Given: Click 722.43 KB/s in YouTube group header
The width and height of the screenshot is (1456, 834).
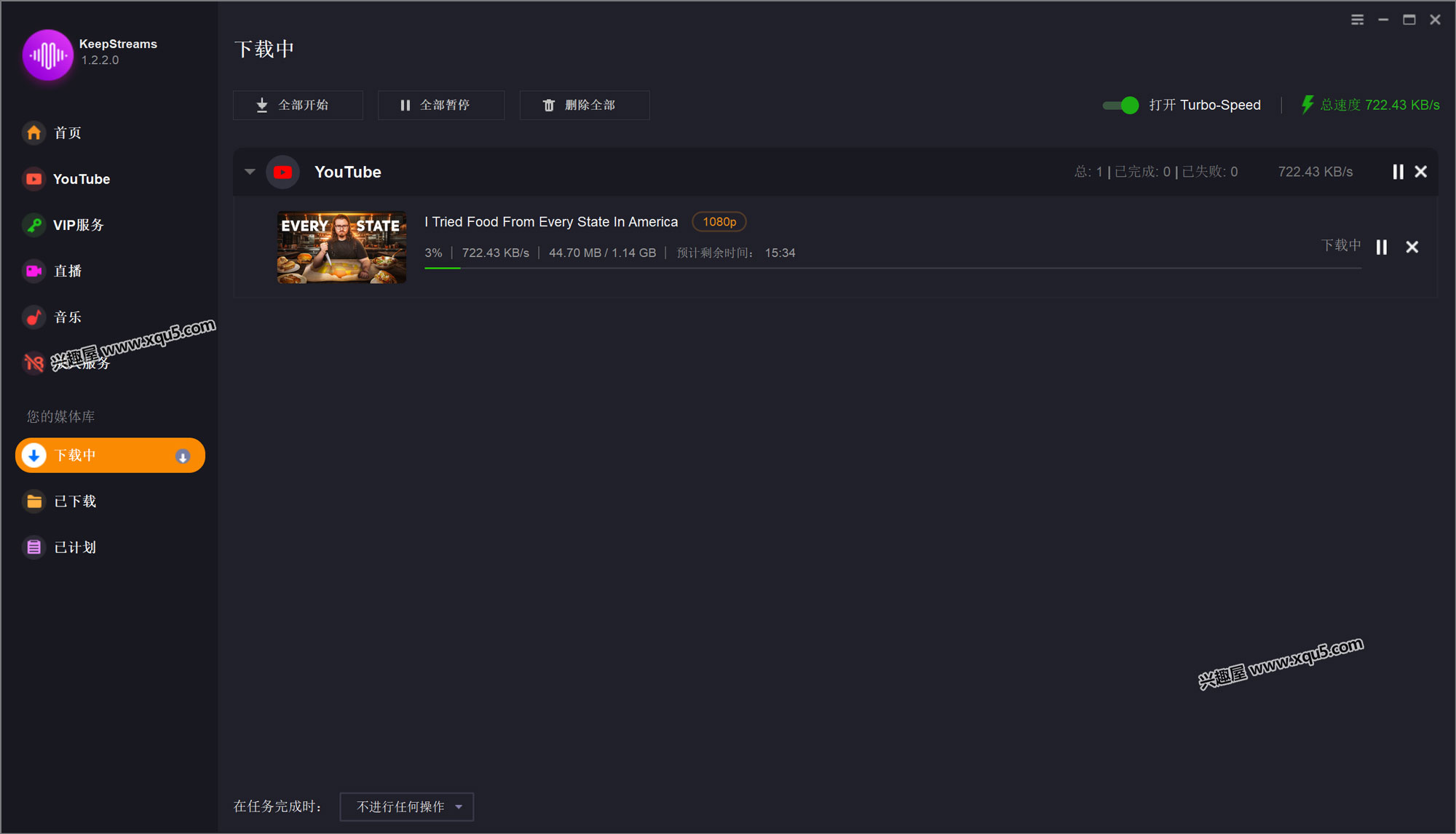Looking at the screenshot, I should click(1315, 172).
